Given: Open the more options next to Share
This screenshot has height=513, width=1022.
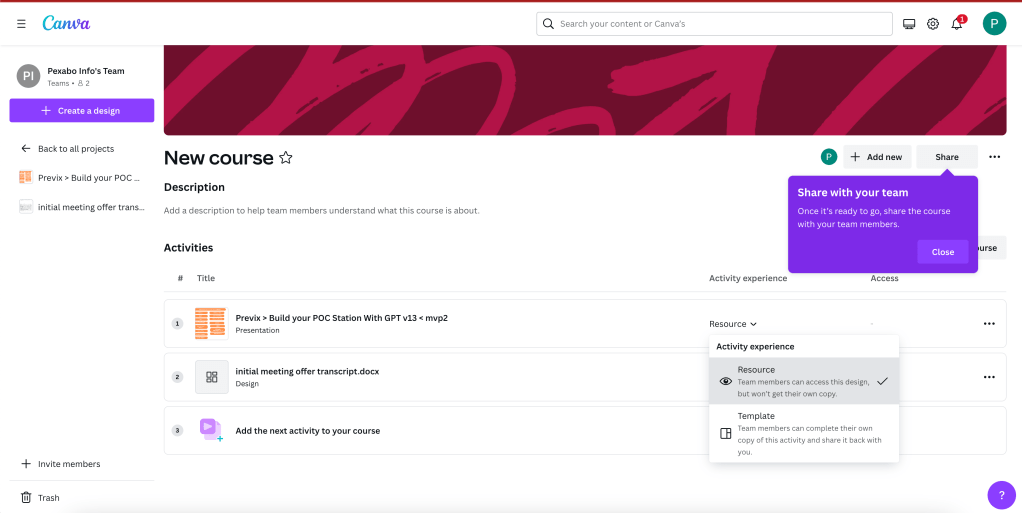Looking at the screenshot, I should coord(994,157).
